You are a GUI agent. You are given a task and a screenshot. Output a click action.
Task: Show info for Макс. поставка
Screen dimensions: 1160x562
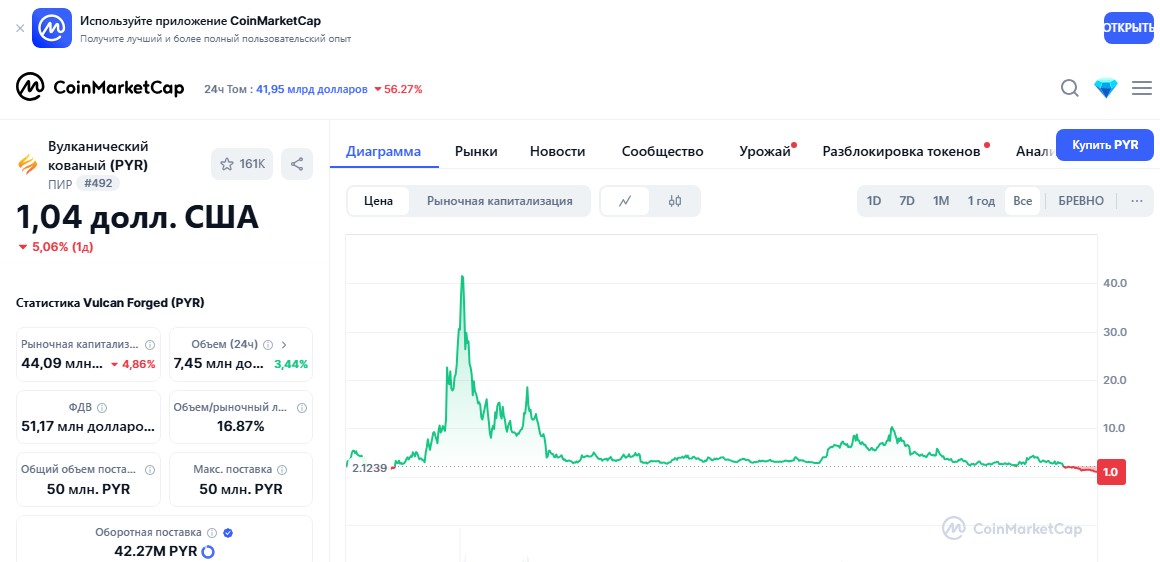tap(282, 470)
